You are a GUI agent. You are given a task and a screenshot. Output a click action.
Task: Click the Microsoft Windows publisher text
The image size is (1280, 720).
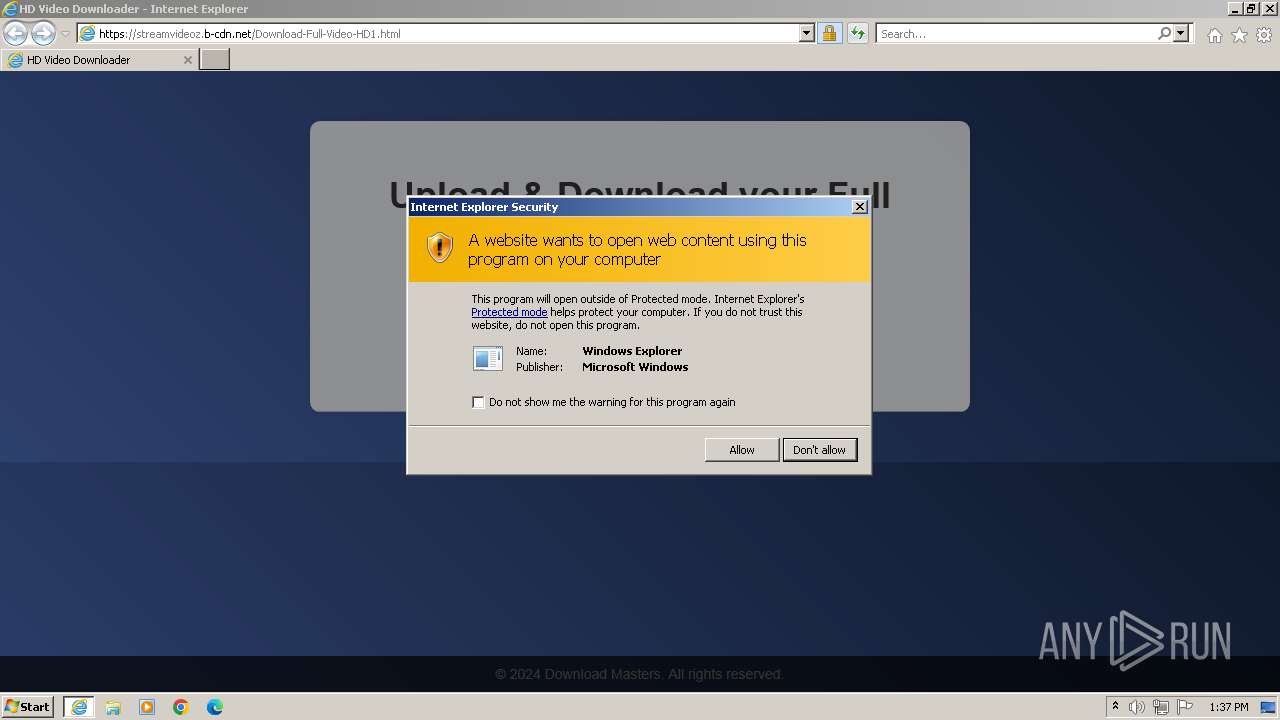[x=635, y=367]
